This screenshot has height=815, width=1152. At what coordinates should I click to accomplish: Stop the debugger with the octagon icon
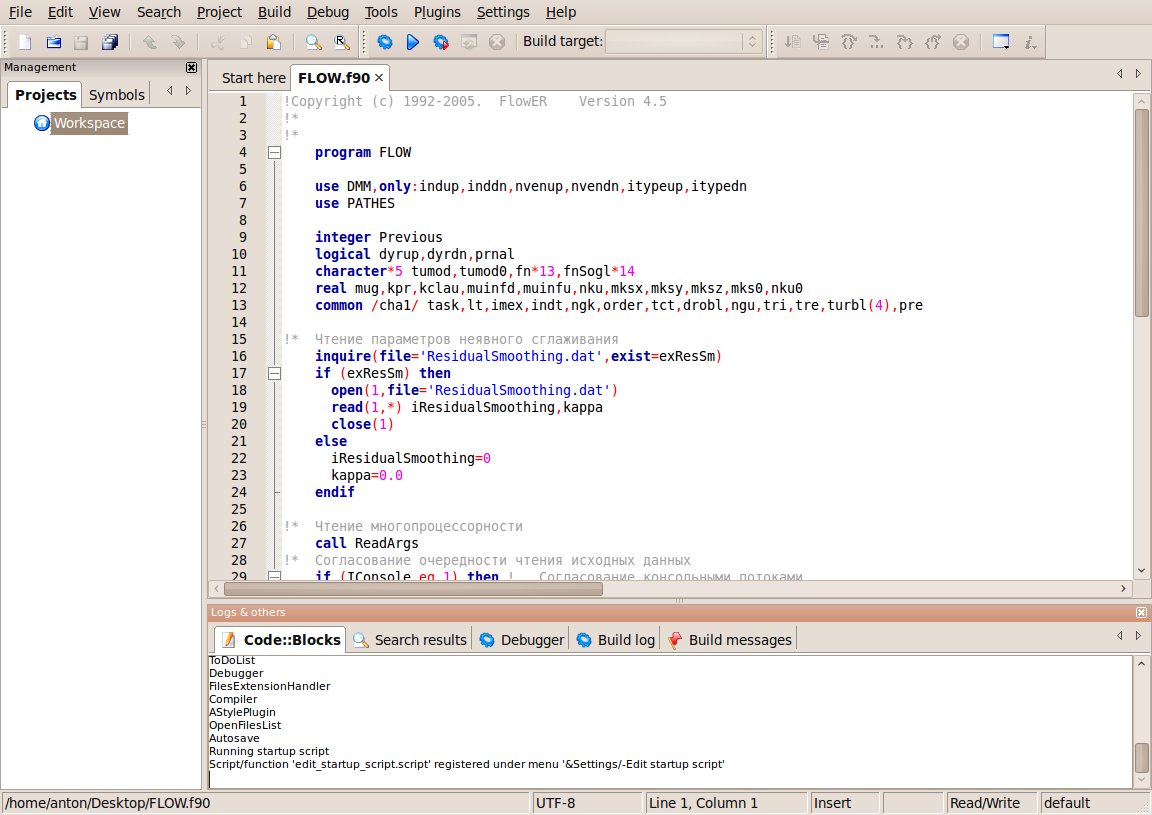961,42
